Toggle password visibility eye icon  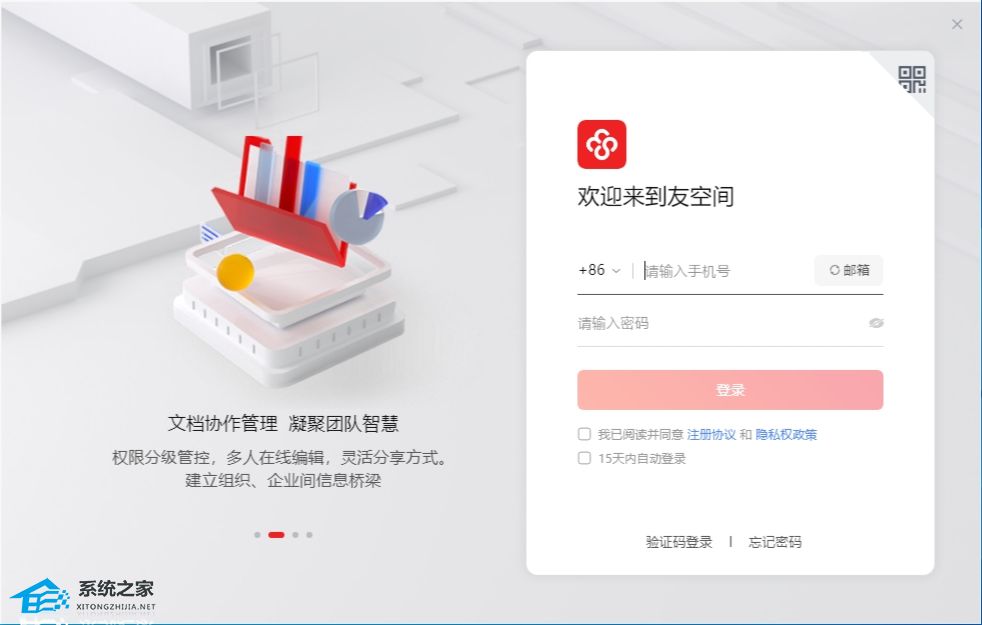click(x=876, y=323)
